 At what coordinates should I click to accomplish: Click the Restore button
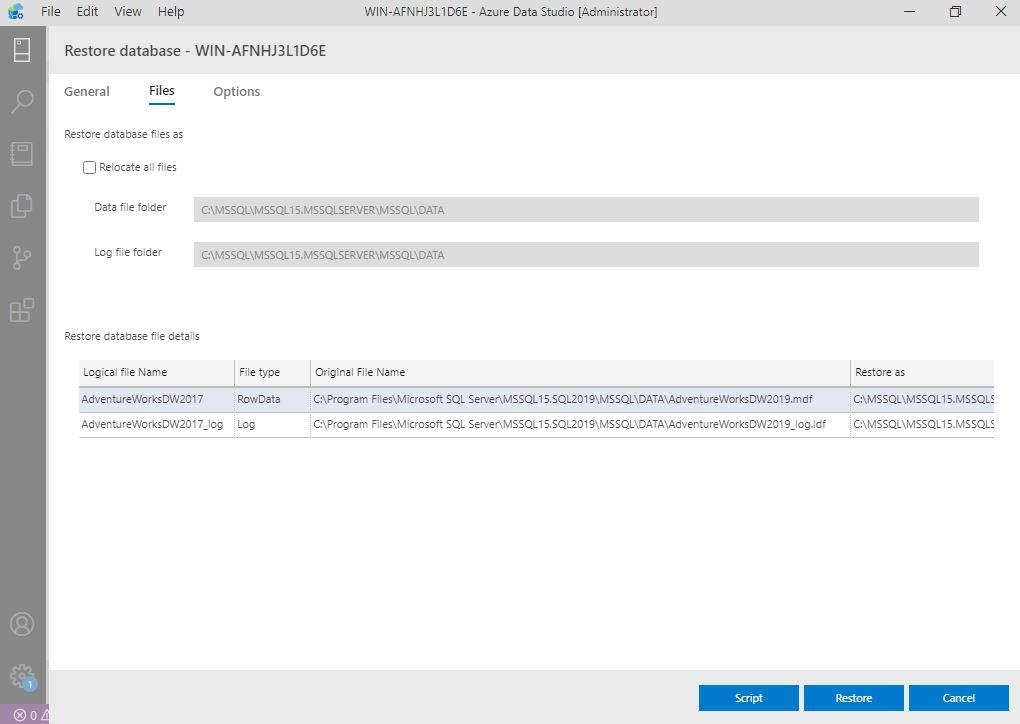853,698
